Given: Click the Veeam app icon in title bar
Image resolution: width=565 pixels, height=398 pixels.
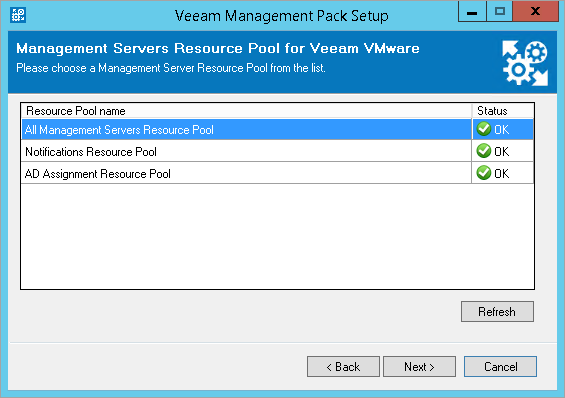Looking at the screenshot, I should click(18, 15).
